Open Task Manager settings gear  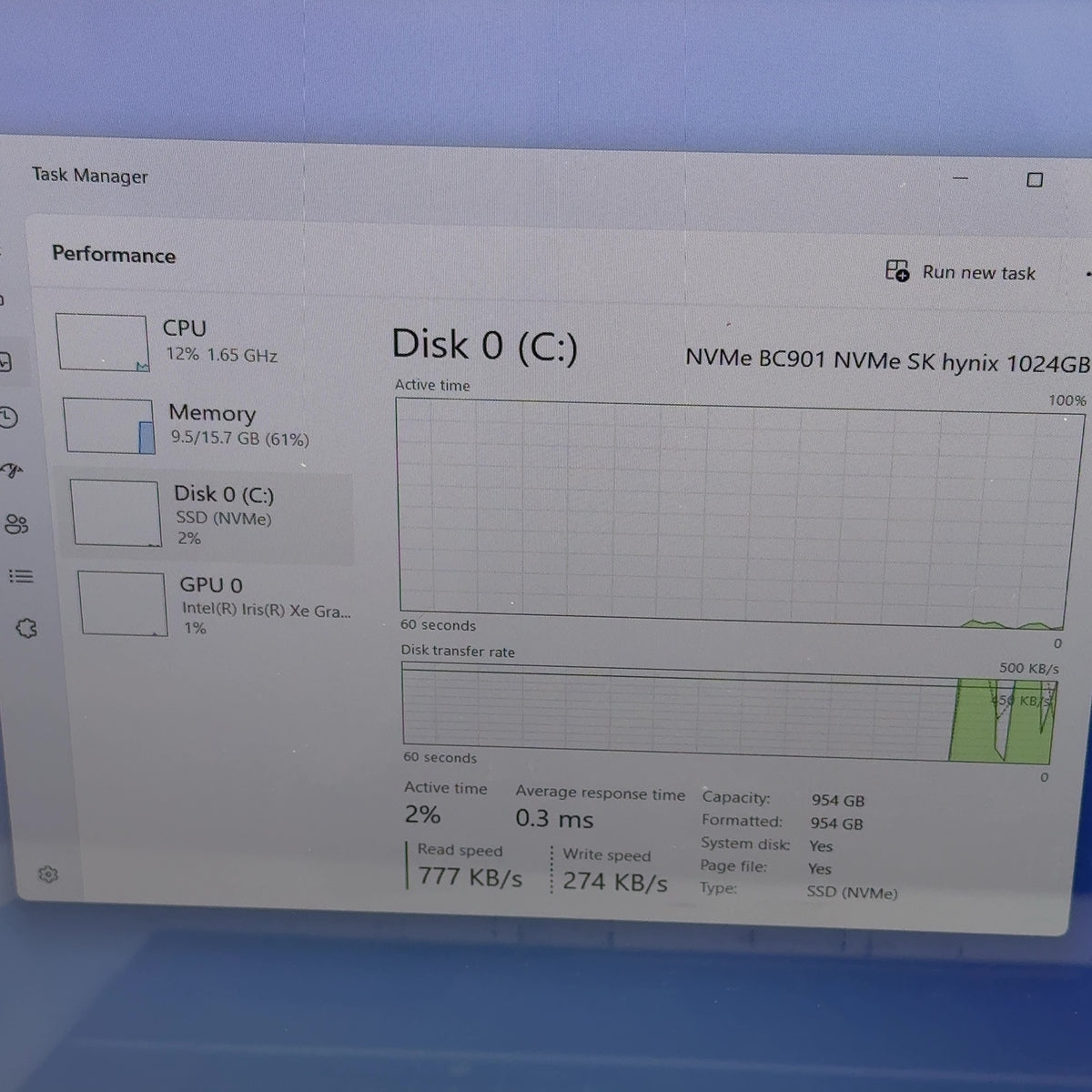(x=48, y=875)
